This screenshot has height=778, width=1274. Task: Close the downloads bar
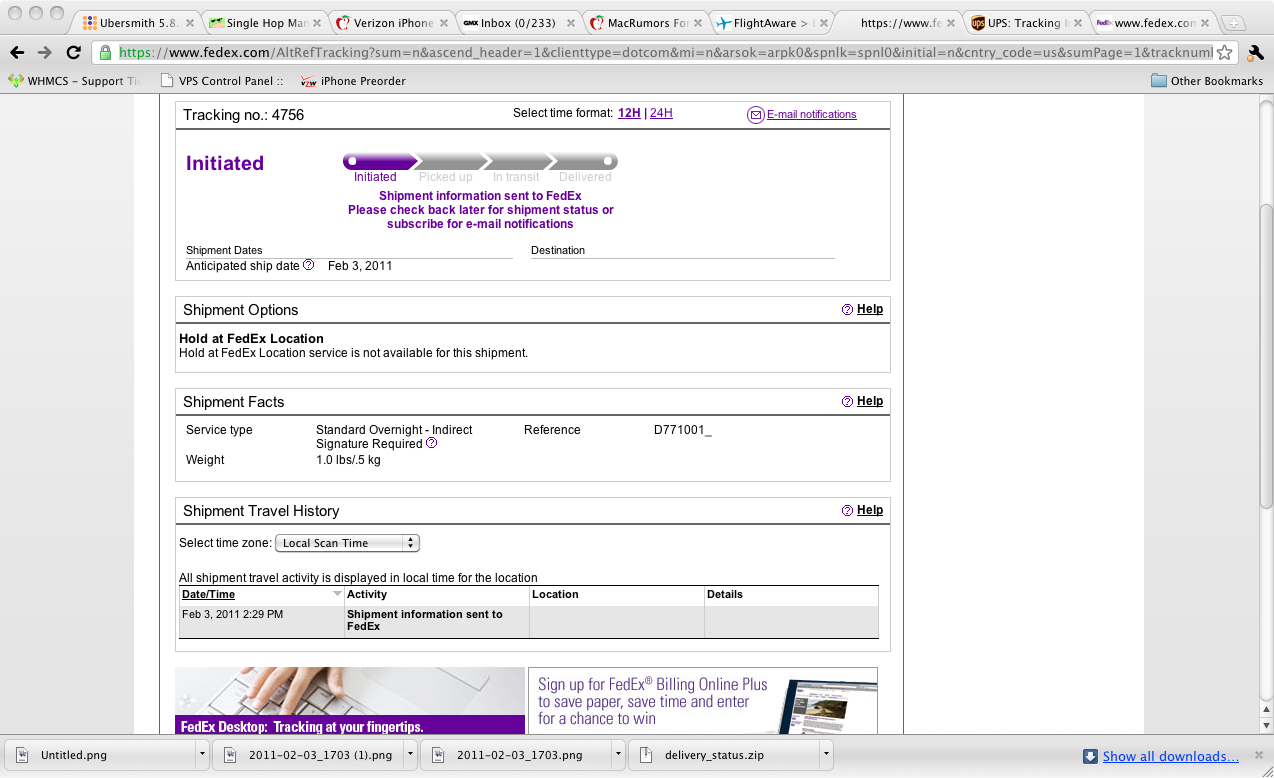click(1259, 756)
